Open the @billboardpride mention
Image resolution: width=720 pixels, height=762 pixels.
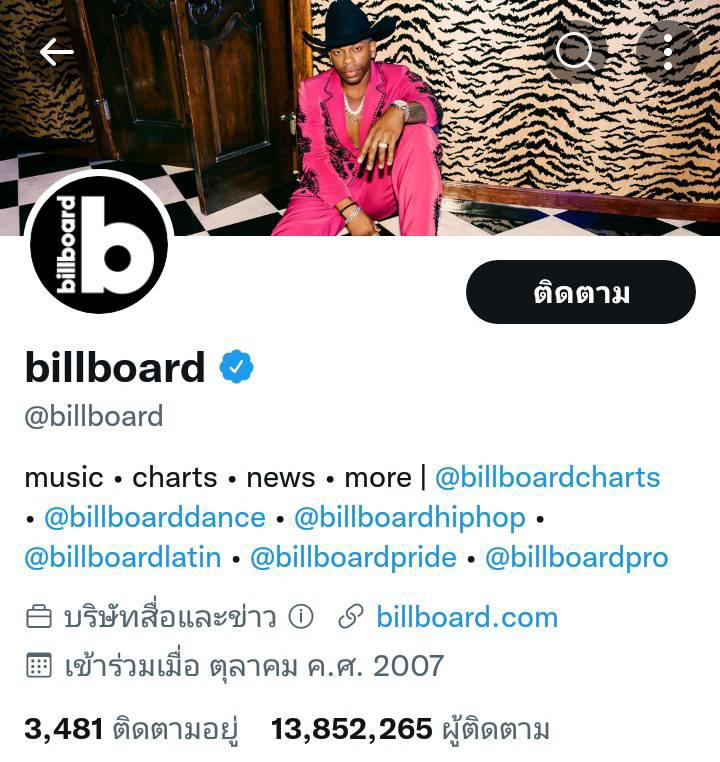353,558
